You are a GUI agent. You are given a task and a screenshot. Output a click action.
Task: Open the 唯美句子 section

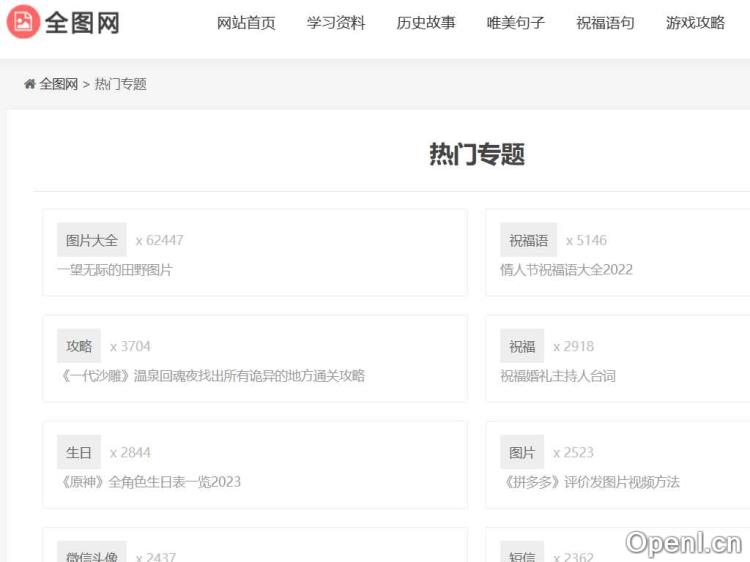(516, 22)
